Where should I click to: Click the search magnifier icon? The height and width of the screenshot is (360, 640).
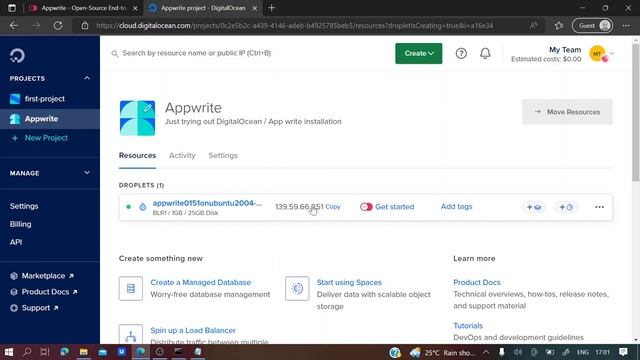(115, 53)
